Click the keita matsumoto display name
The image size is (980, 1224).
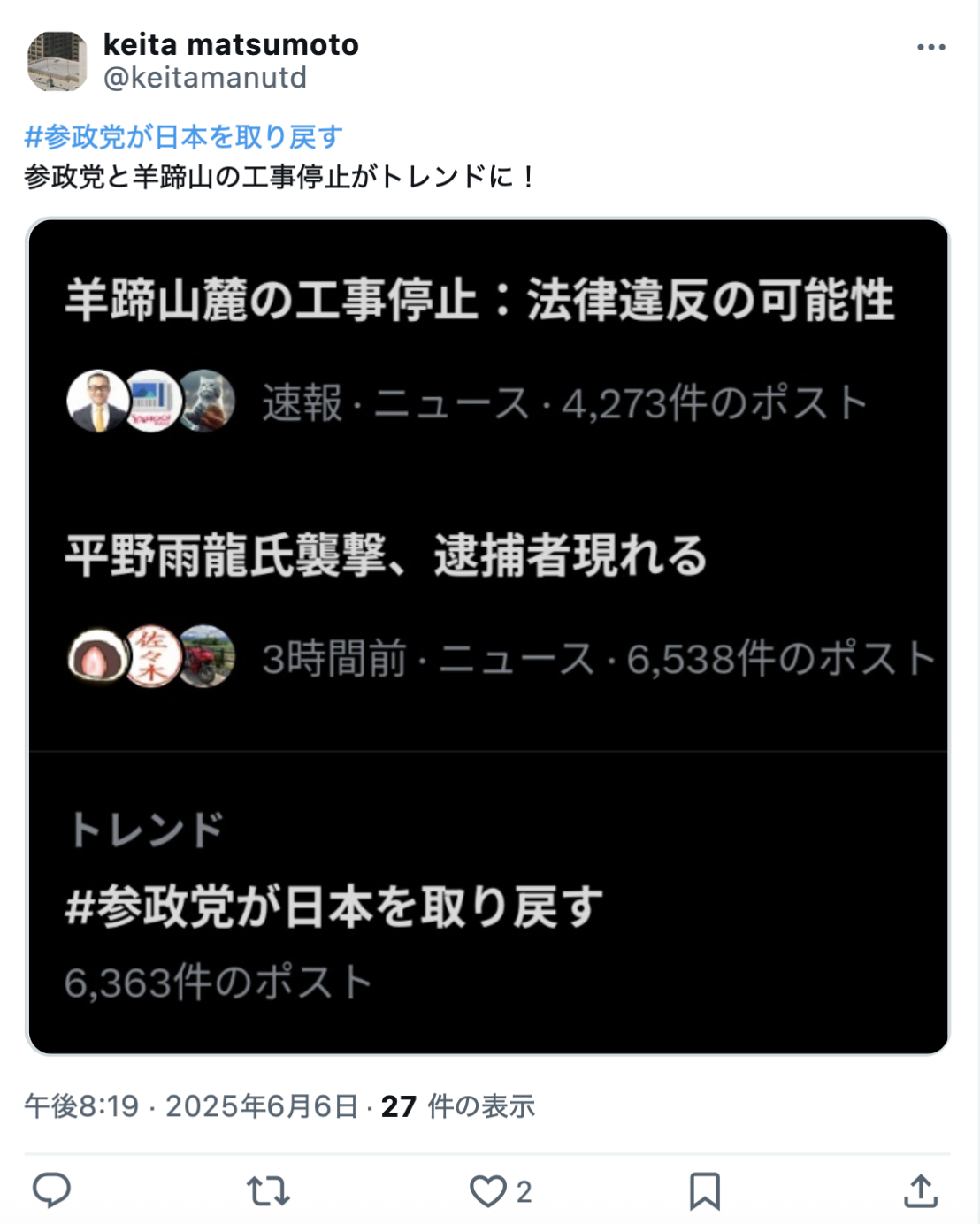tap(231, 44)
